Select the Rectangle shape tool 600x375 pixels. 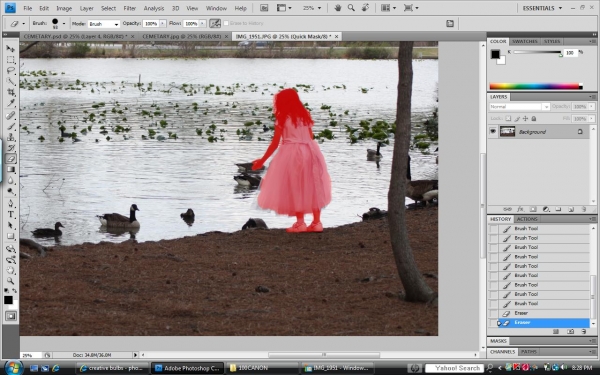click(10, 236)
